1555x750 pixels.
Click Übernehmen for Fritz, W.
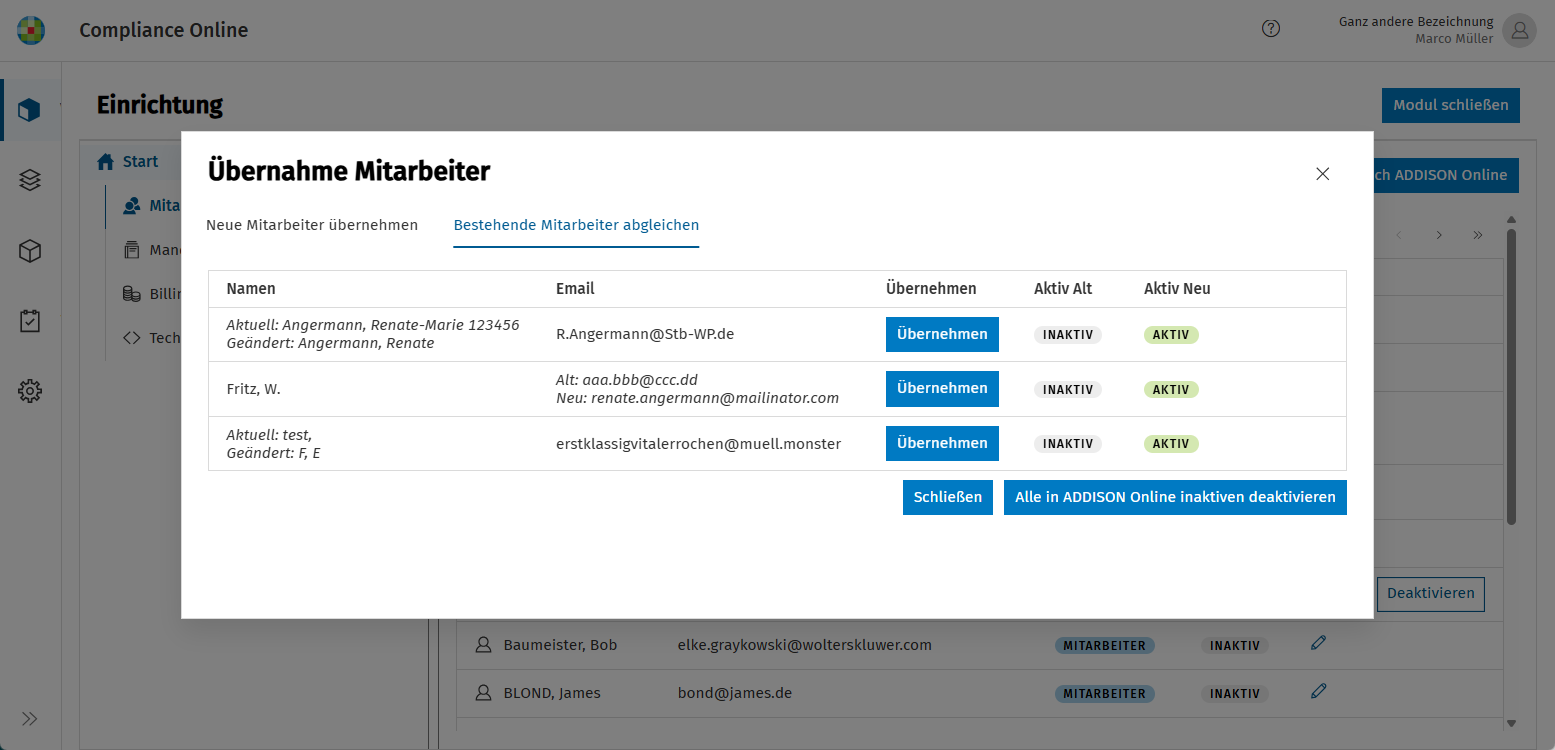(942, 388)
